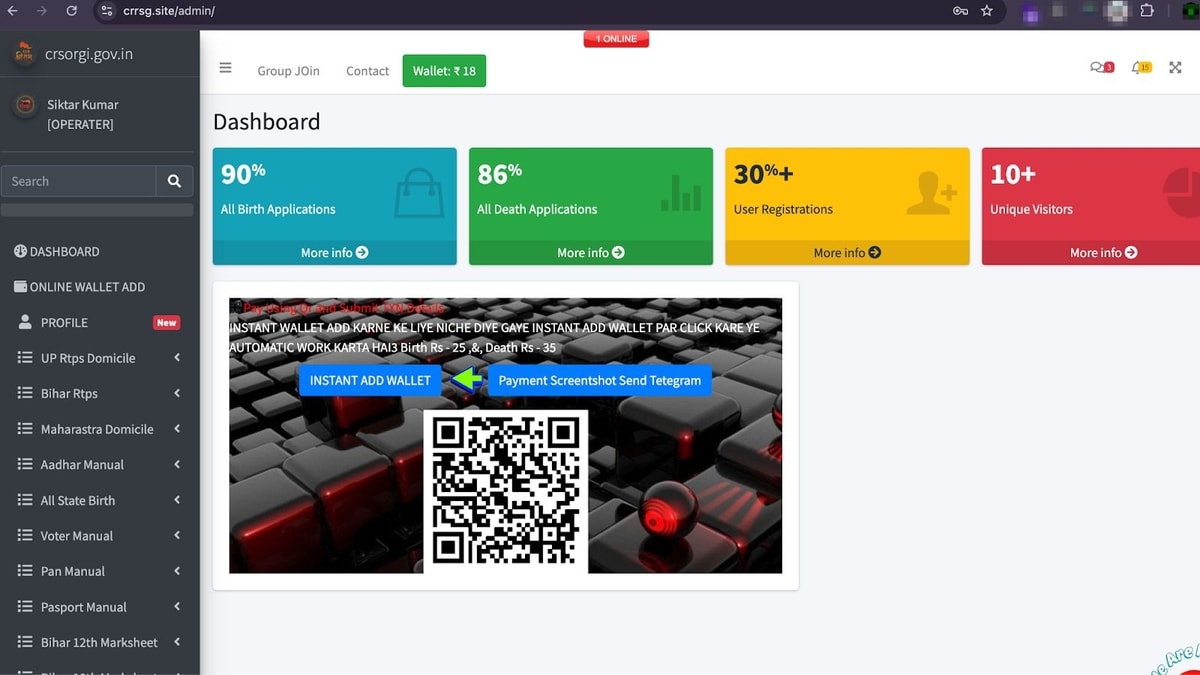Toggle the sidebar with the hamburger icon
This screenshot has height=675, width=1200.
(x=225, y=68)
